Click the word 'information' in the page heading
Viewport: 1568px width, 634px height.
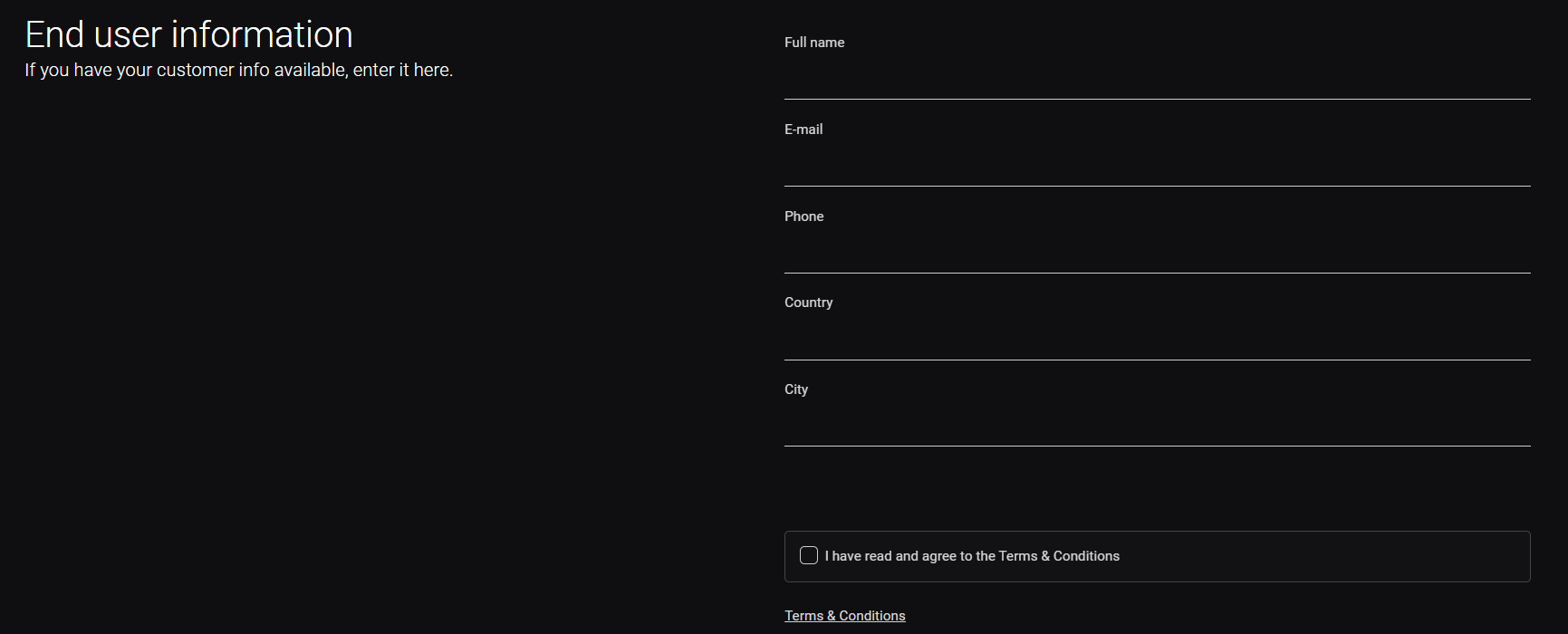click(262, 34)
